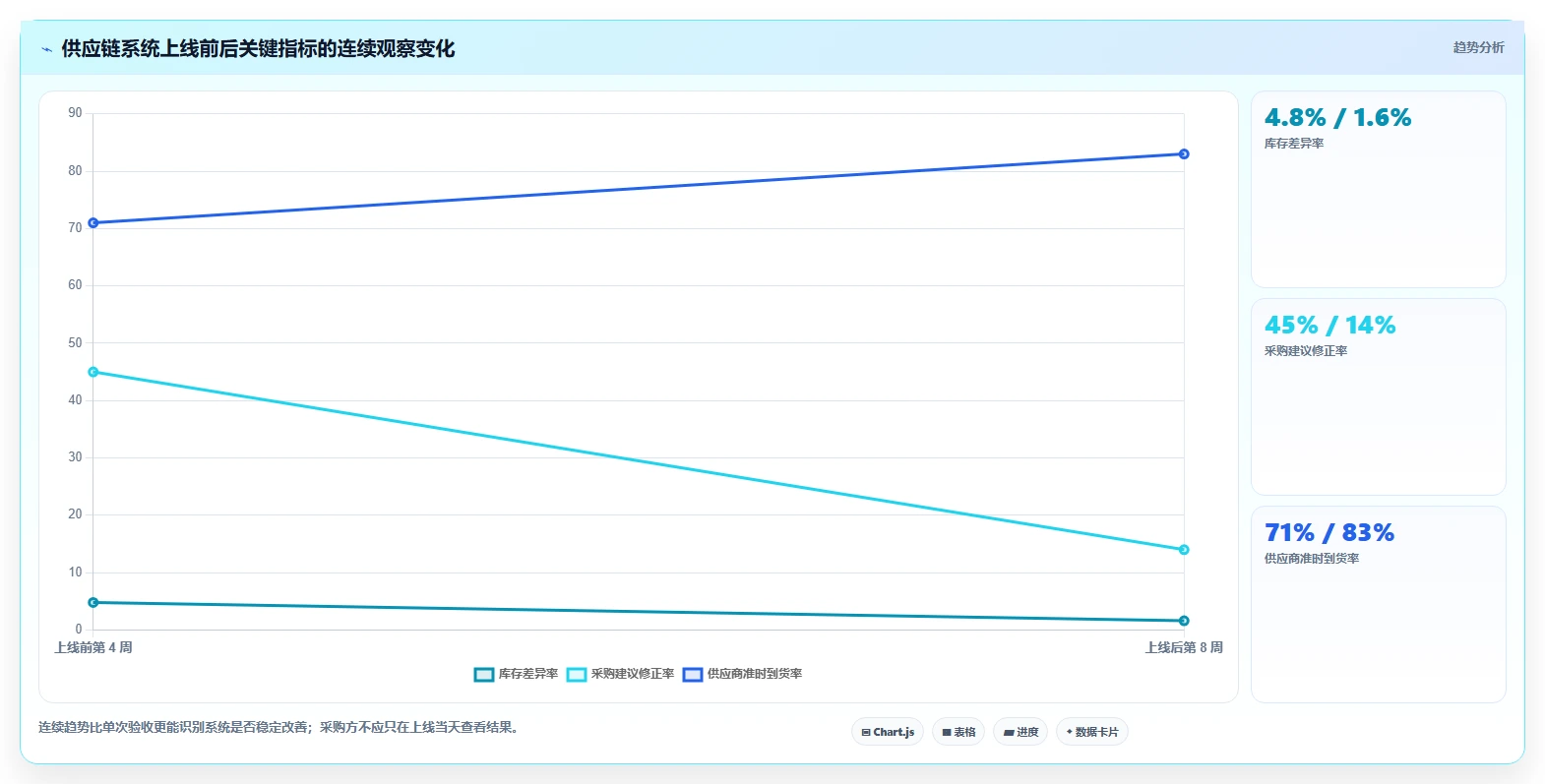Click the 供应商准时到货率 data point at 71
Screen dimensions: 1545x784
93,223
